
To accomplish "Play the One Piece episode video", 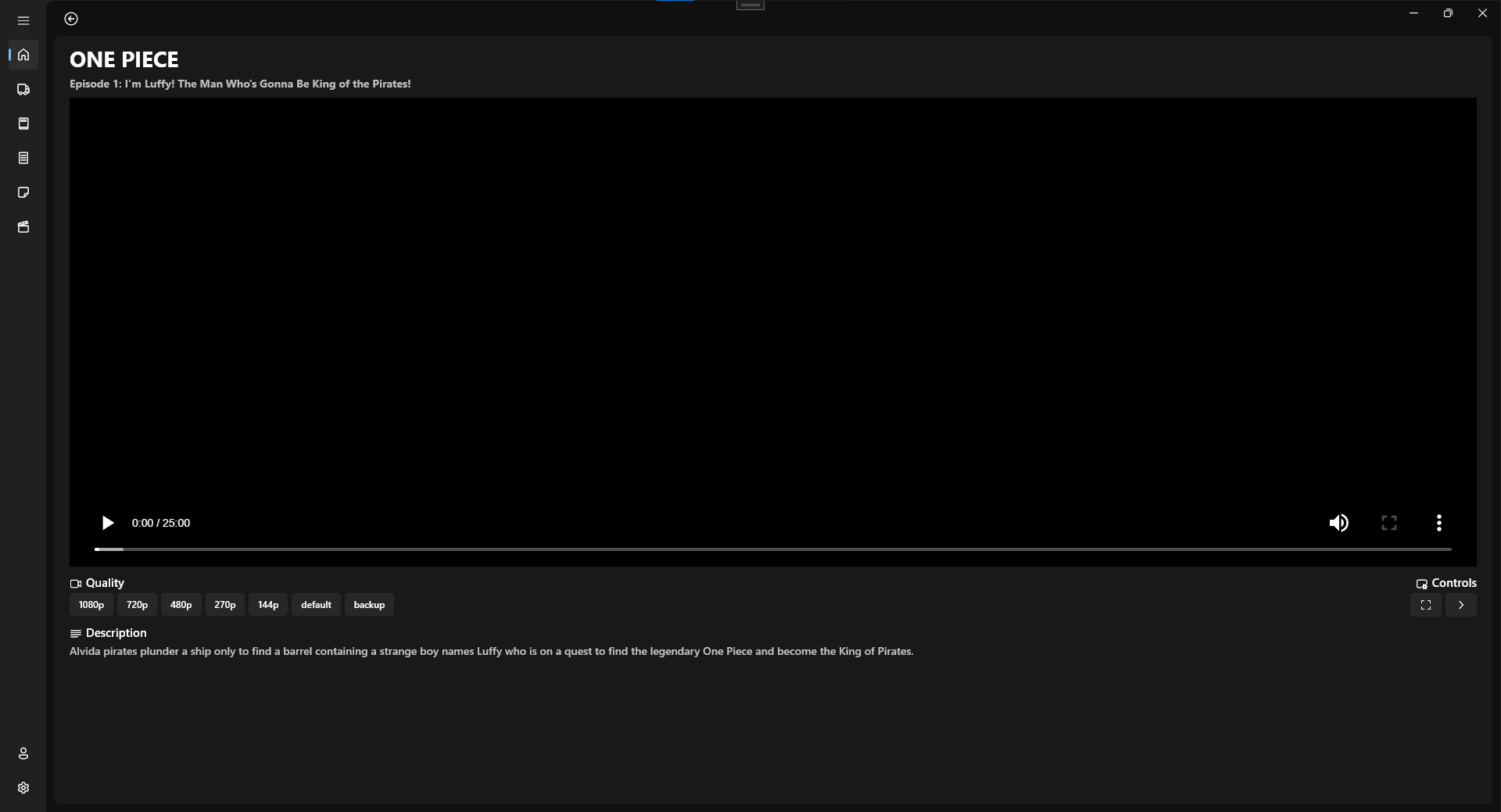I will click(x=108, y=523).
